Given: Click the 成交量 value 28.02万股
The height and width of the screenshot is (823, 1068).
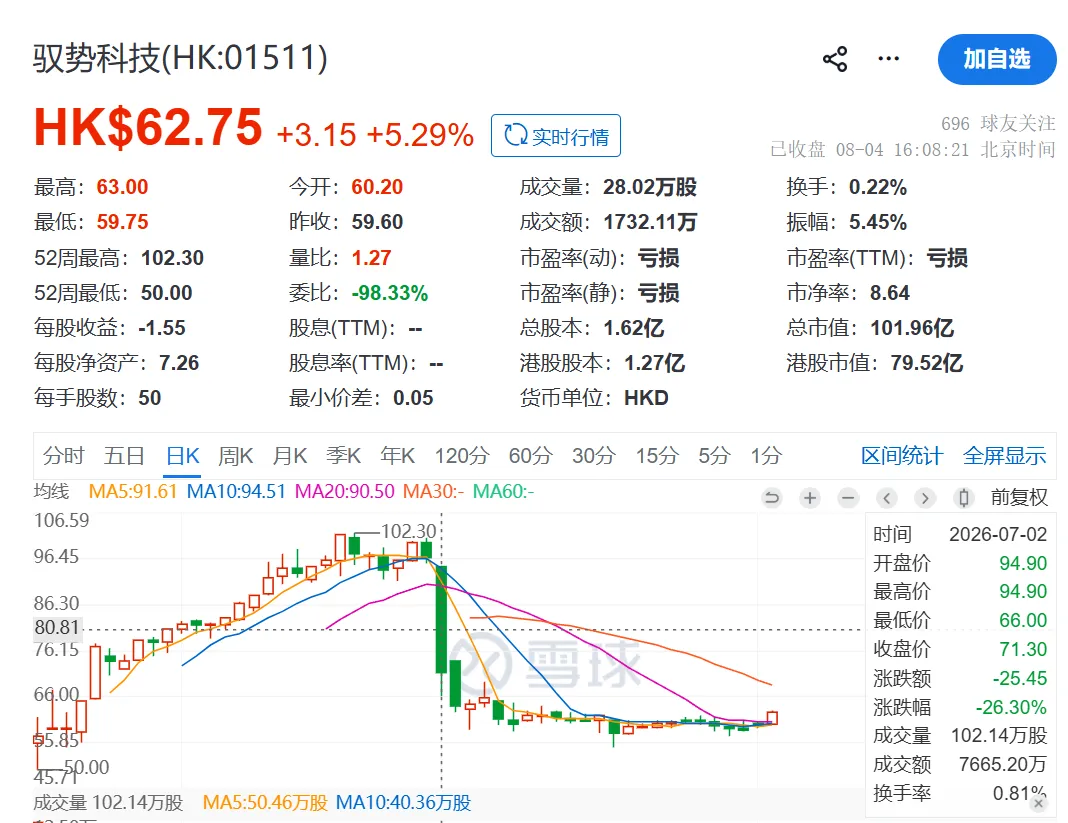Looking at the screenshot, I should click(x=650, y=187).
